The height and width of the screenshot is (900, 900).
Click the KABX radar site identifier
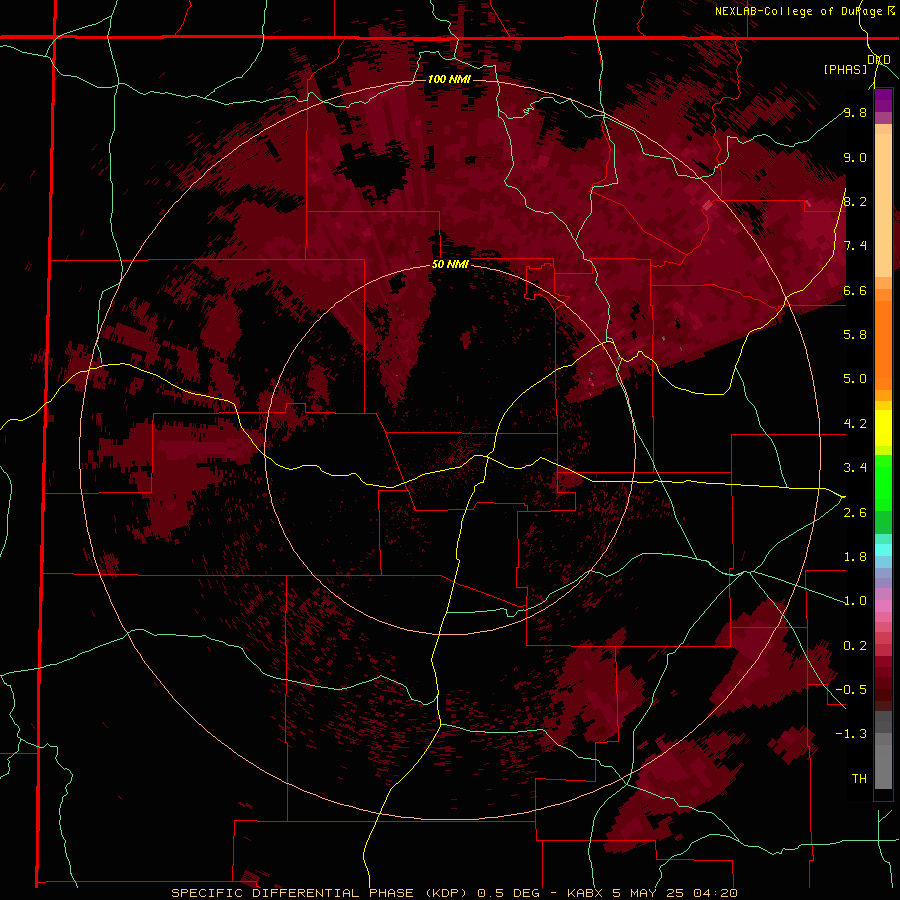(x=586, y=893)
